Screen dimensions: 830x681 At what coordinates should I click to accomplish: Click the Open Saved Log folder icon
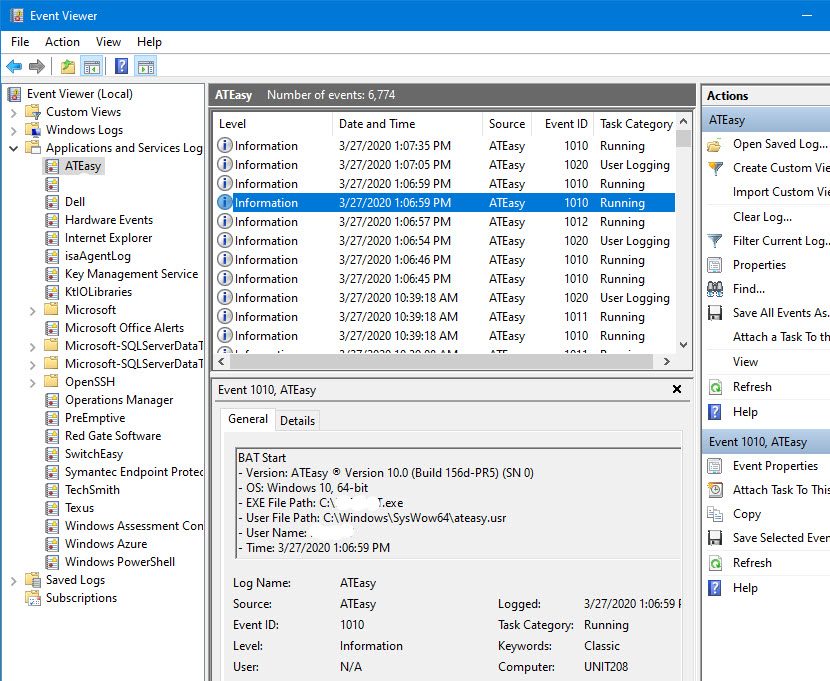(715, 144)
